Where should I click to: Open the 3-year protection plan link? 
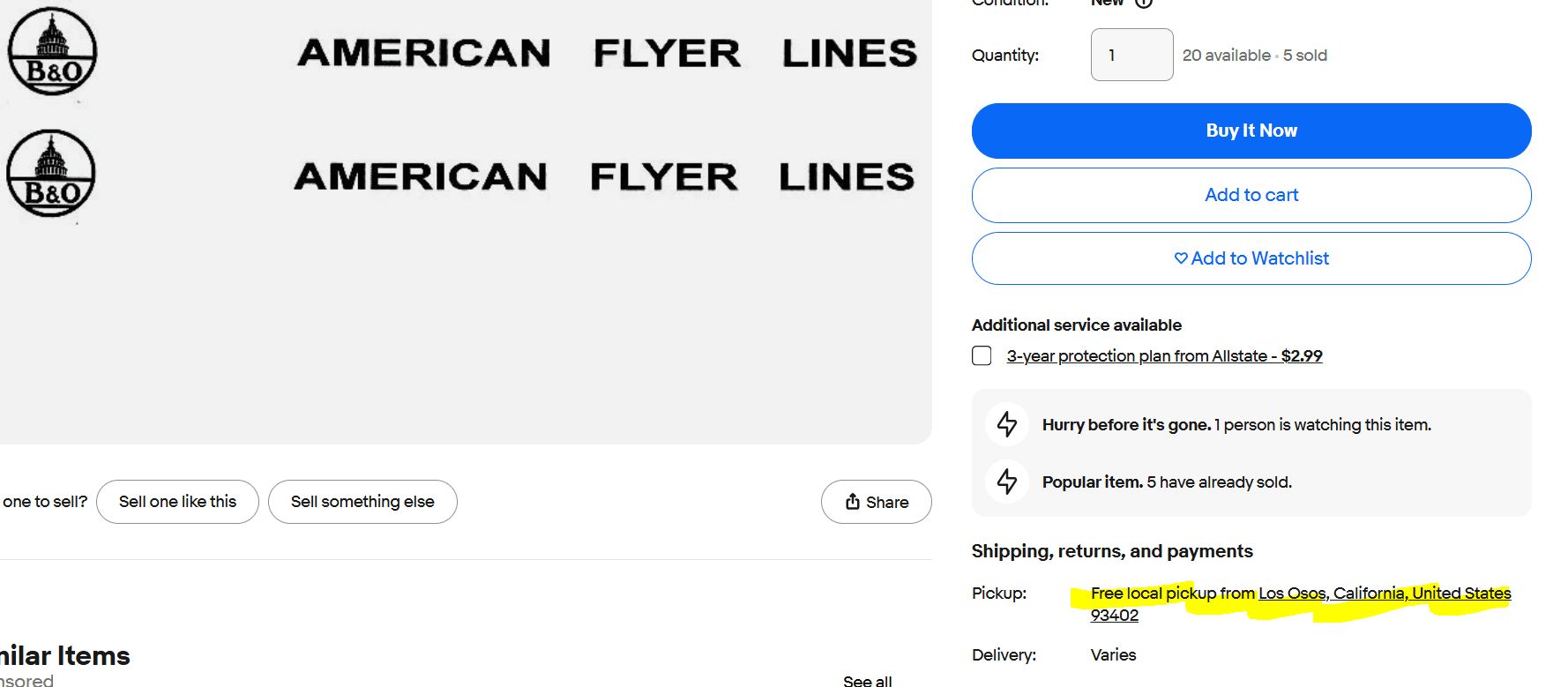(x=1164, y=356)
